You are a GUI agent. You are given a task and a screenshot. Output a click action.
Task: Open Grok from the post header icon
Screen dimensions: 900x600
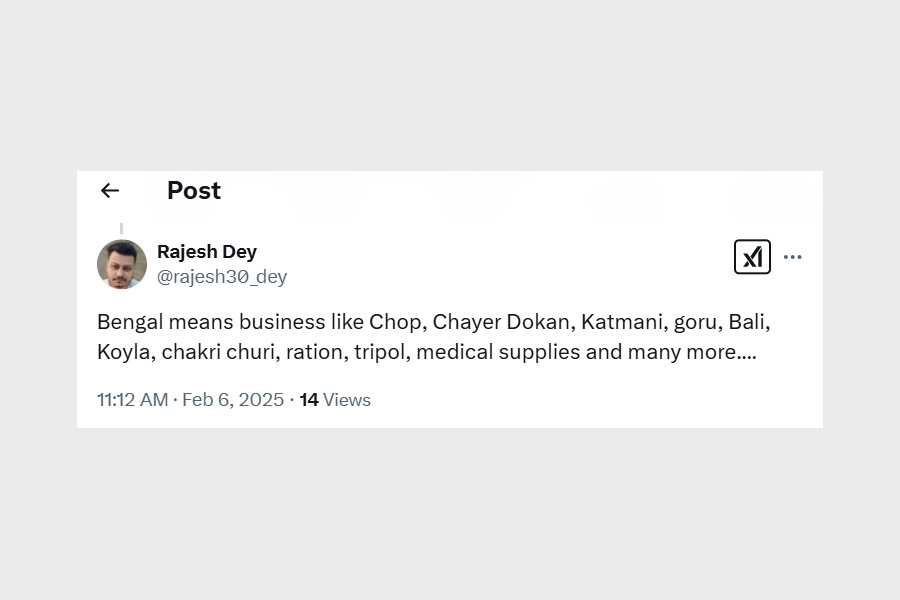pos(752,257)
